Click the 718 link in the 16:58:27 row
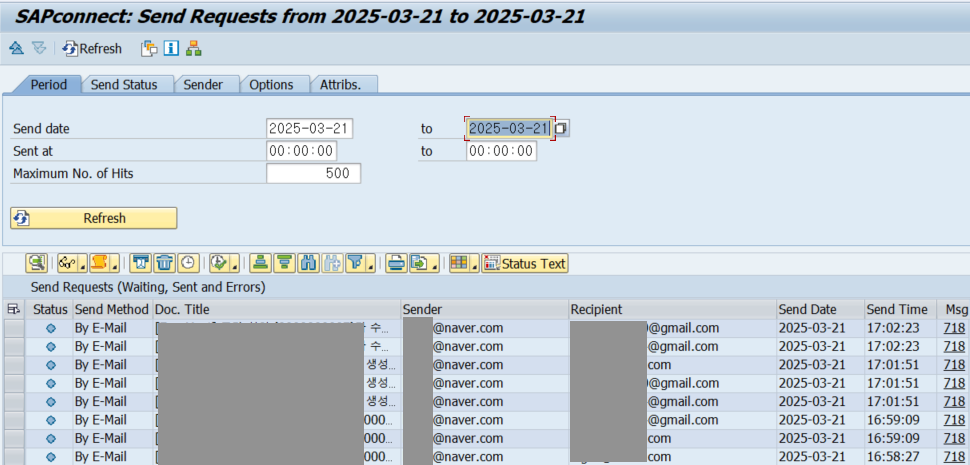This screenshot has height=465, width=970. pyautogui.click(x=954, y=457)
